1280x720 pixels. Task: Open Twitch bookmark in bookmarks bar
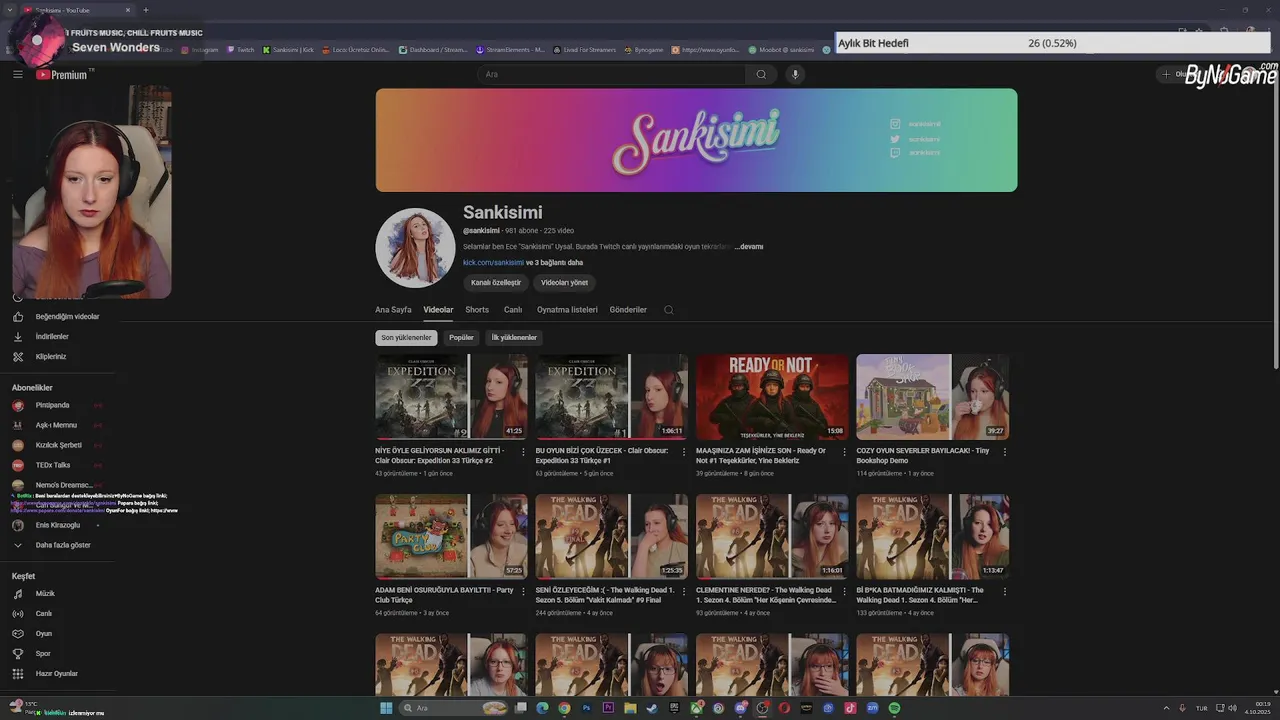pos(241,49)
